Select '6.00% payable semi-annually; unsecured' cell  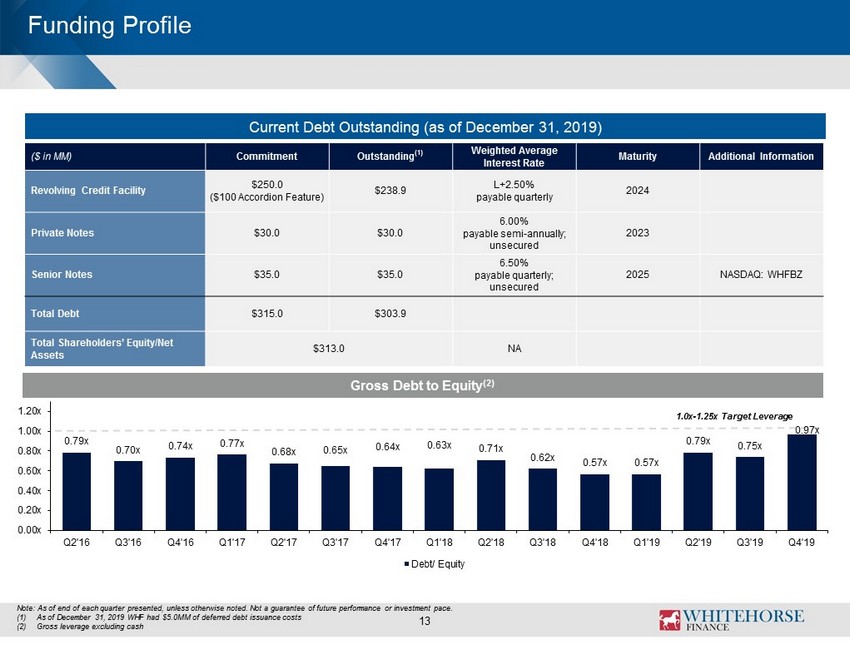514,233
